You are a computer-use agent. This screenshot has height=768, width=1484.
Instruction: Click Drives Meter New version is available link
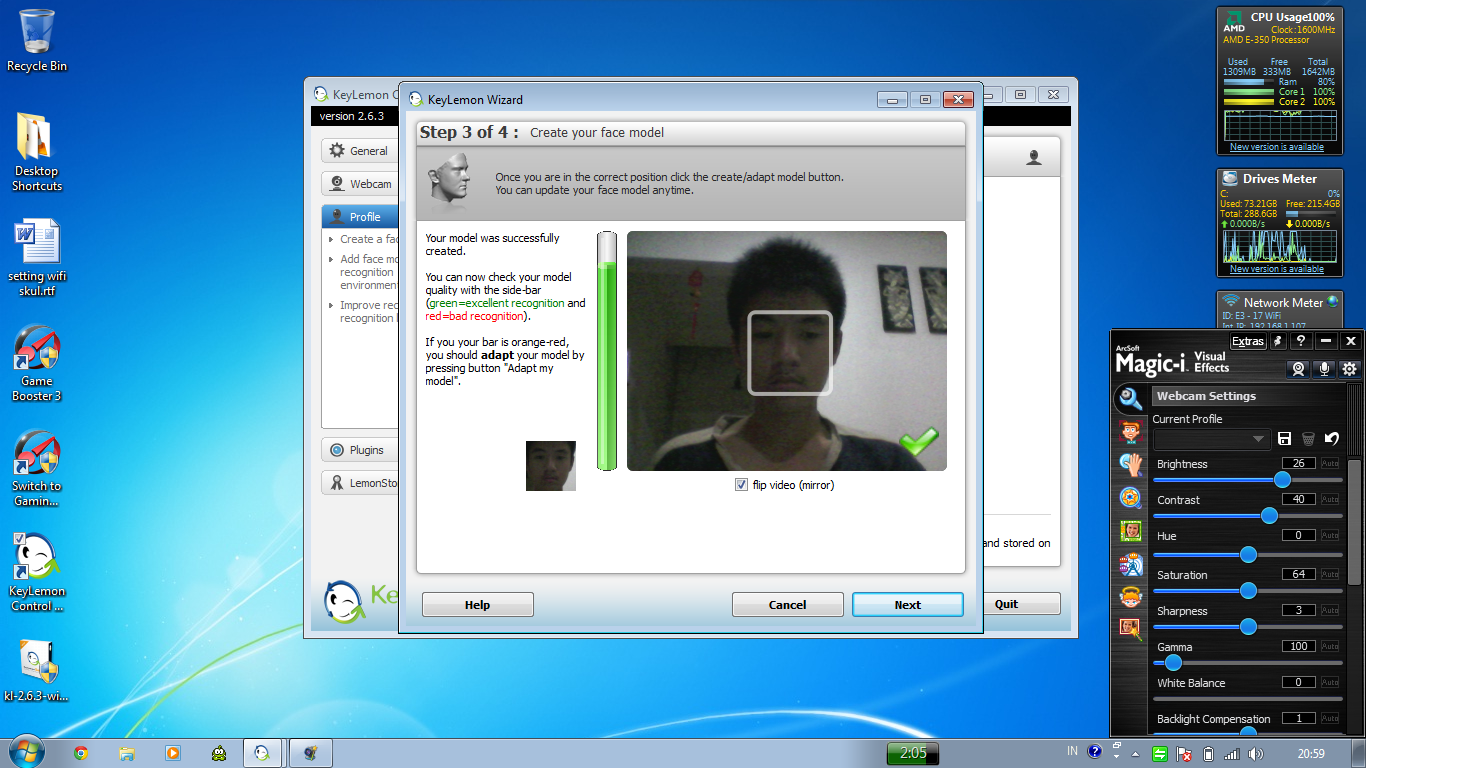tap(1276, 269)
